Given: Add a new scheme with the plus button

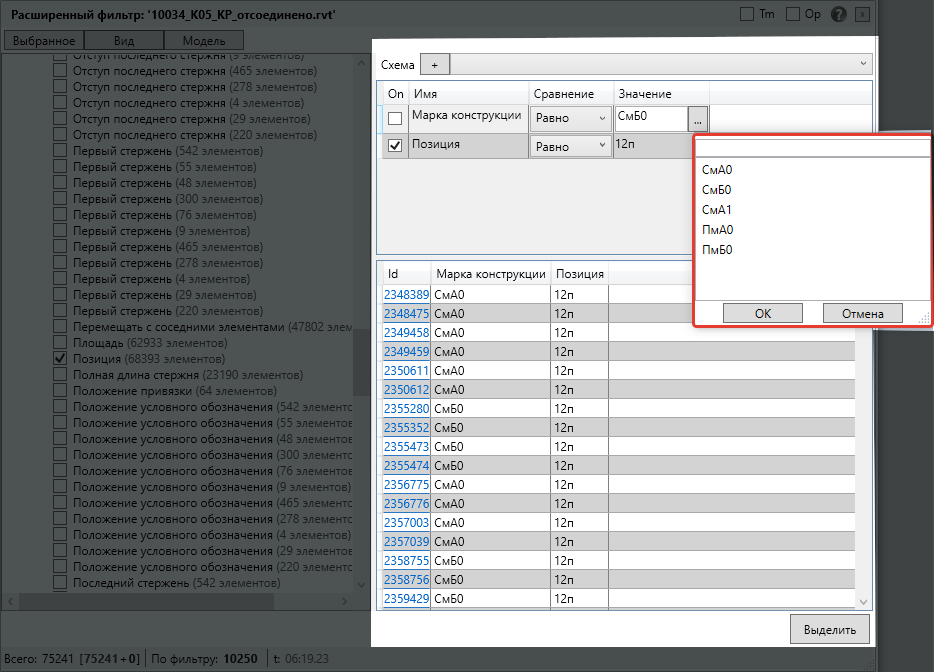Looking at the screenshot, I should (435, 65).
